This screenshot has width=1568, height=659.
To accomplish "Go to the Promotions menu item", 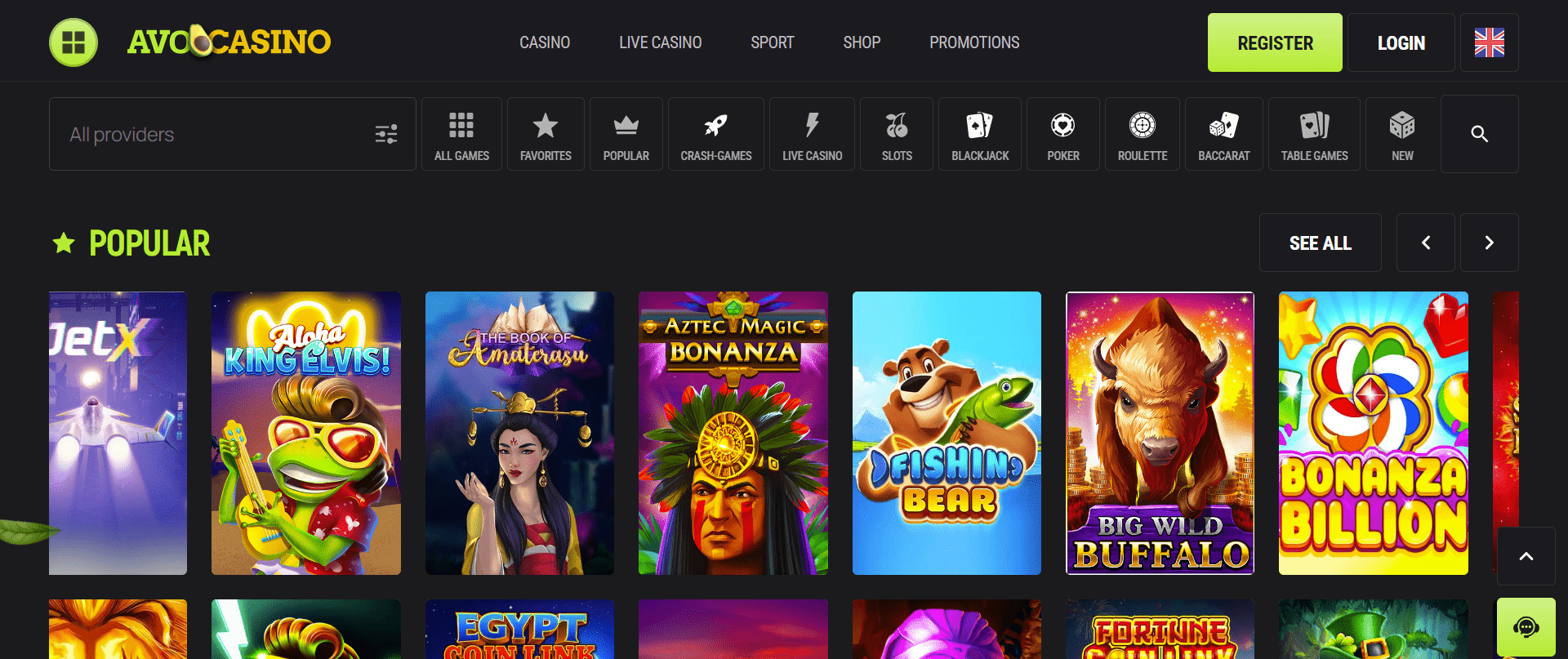I will pos(973,42).
